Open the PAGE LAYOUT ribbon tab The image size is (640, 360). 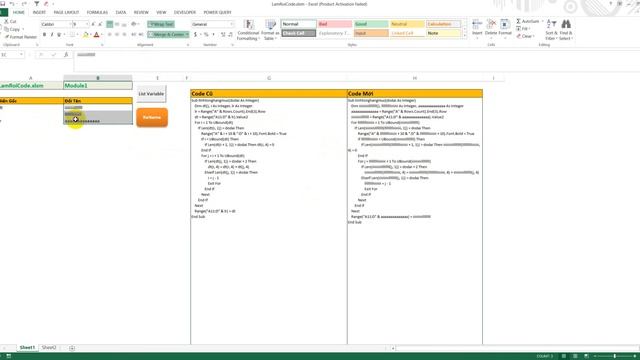click(x=66, y=13)
